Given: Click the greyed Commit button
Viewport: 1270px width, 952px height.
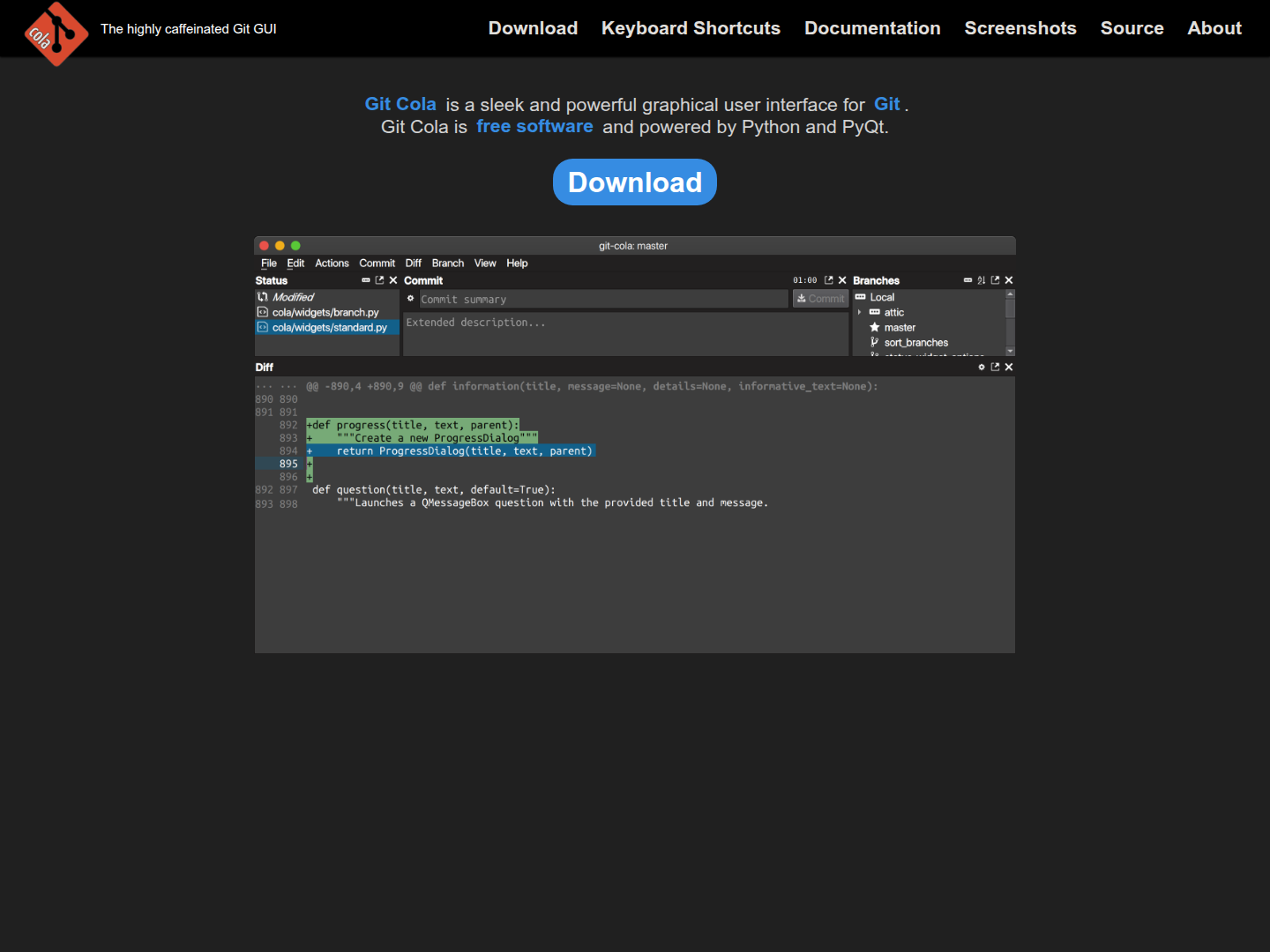Looking at the screenshot, I should (820, 299).
